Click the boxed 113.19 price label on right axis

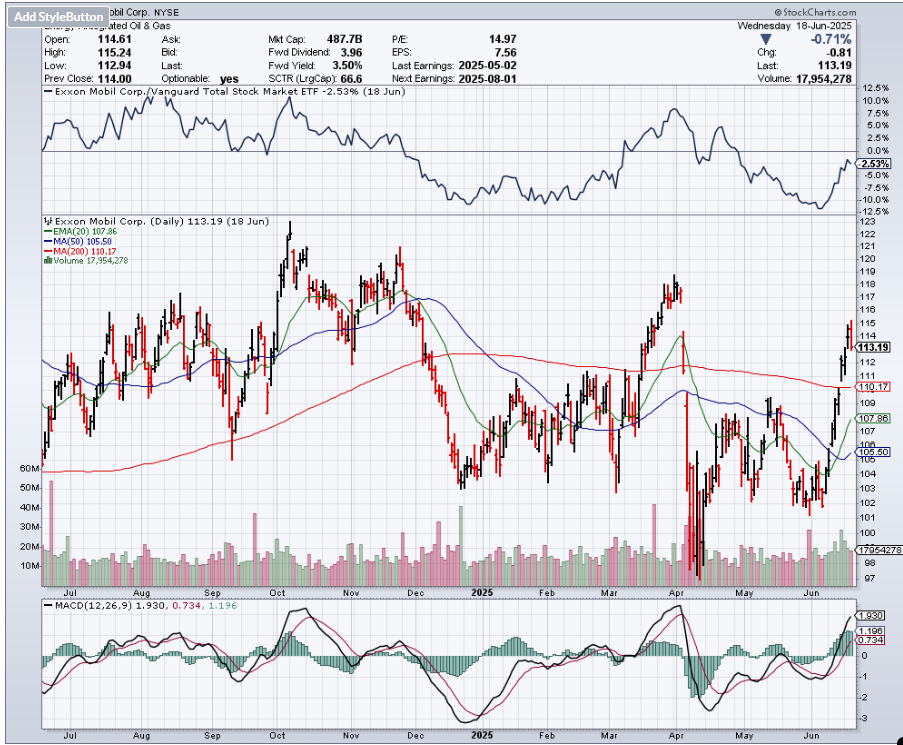click(873, 347)
